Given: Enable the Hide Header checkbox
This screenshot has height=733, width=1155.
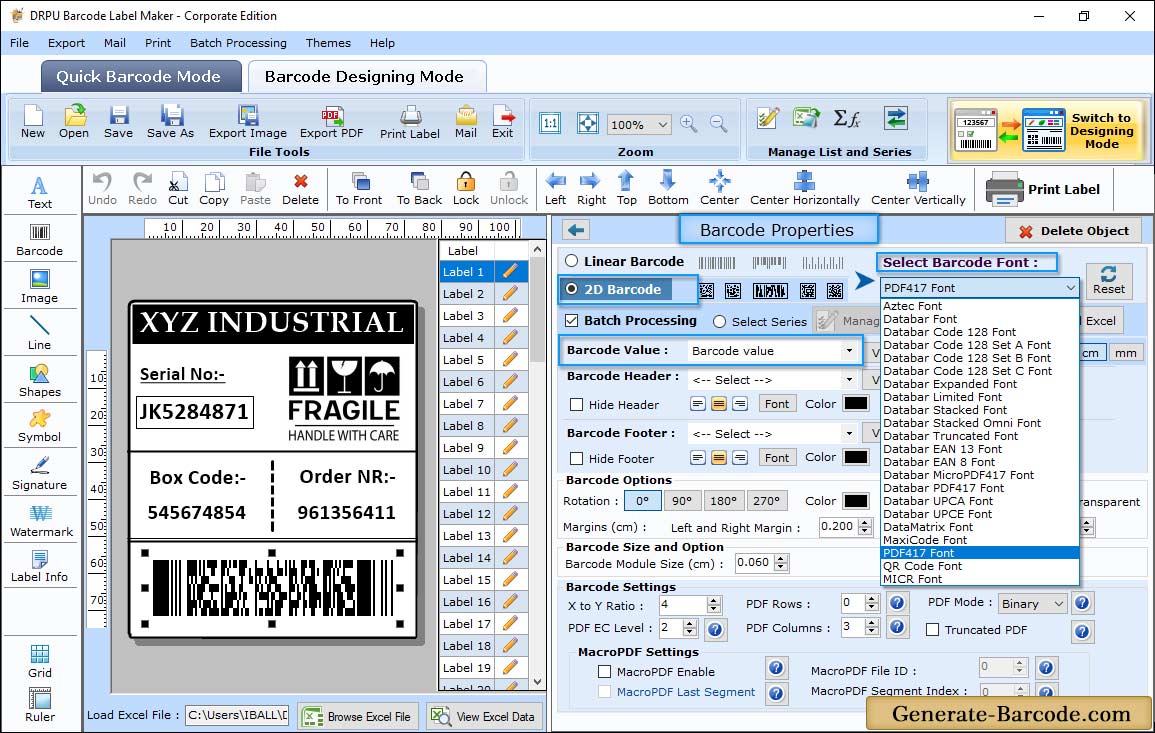Looking at the screenshot, I should pyautogui.click(x=577, y=404).
